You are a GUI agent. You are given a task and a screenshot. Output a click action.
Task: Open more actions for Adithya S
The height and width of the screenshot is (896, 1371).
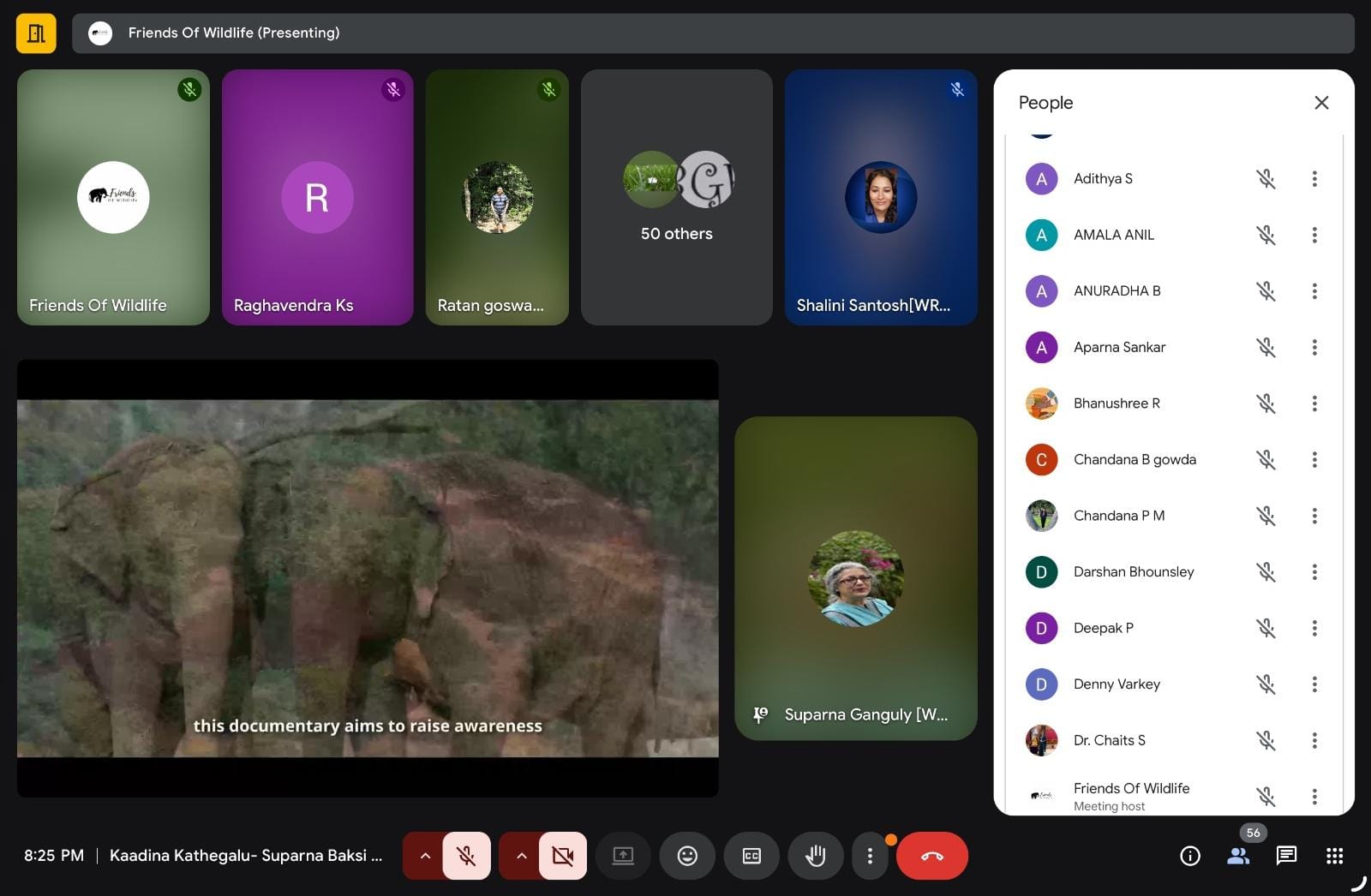(1314, 179)
